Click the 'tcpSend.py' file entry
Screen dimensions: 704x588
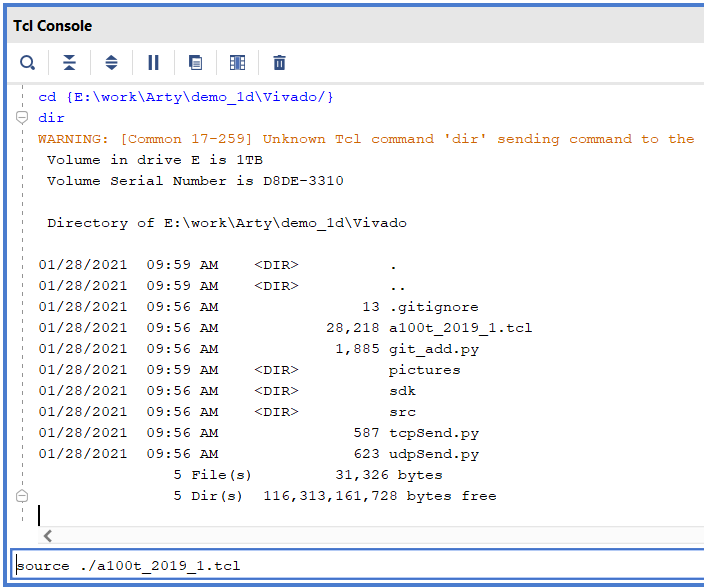coord(434,433)
